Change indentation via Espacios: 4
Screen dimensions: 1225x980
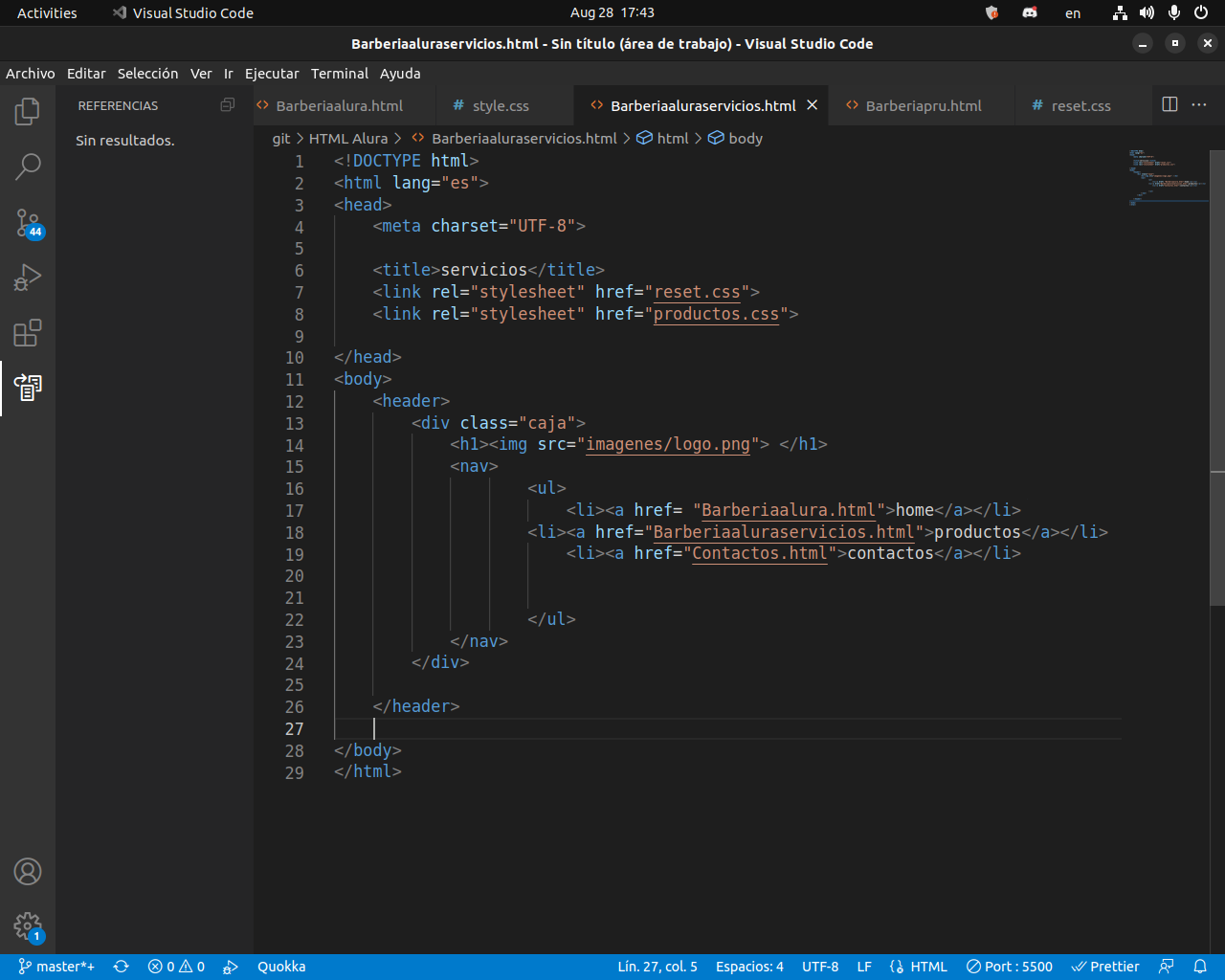tap(749, 967)
